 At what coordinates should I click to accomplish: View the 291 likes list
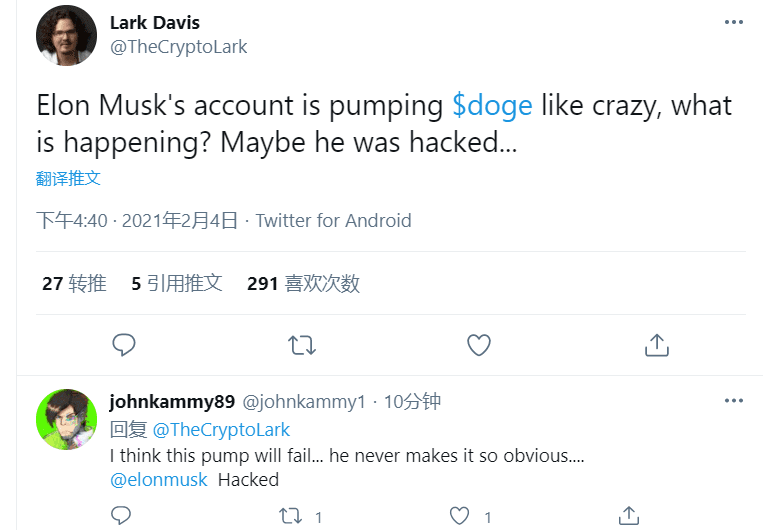[303, 284]
